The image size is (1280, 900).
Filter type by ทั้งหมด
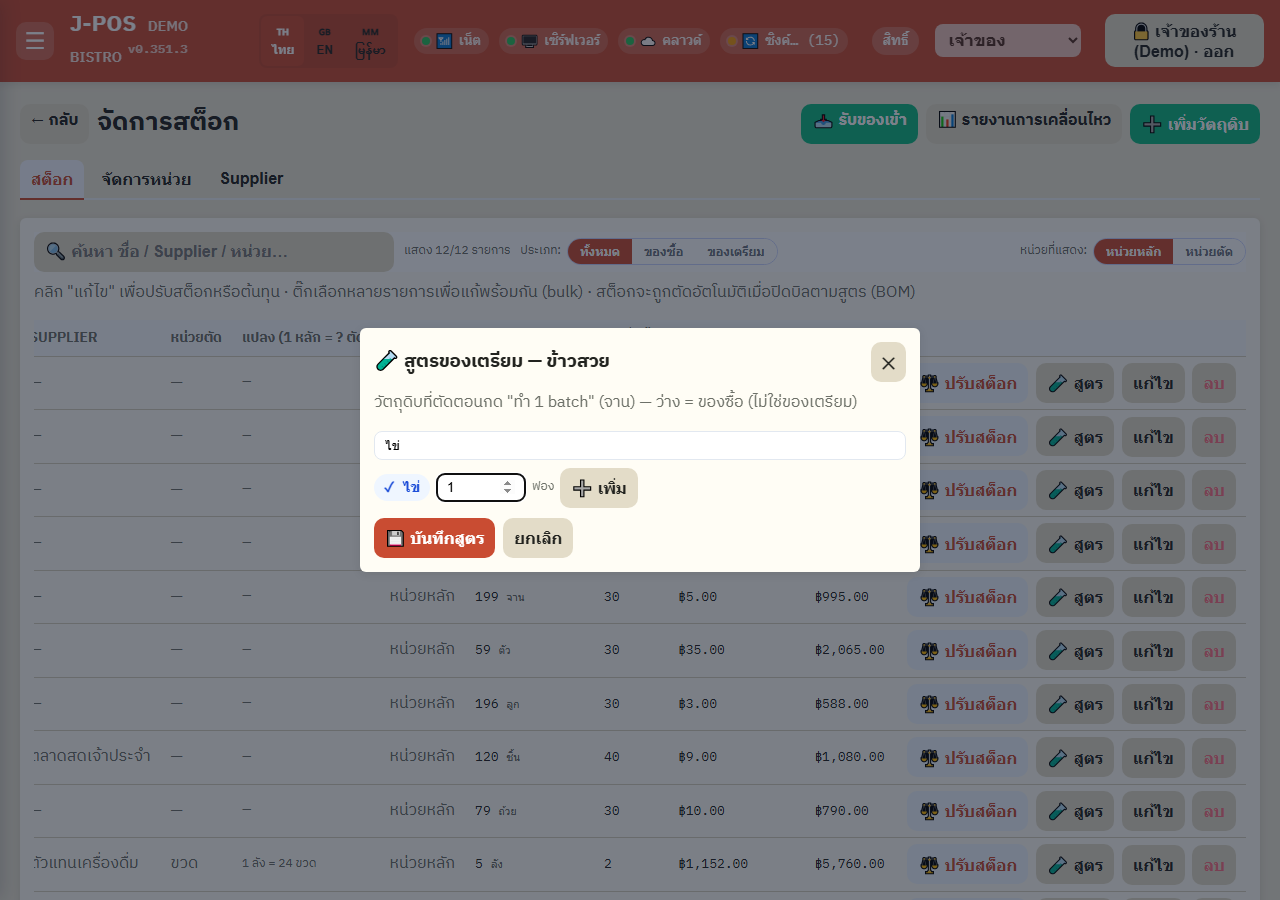600,251
